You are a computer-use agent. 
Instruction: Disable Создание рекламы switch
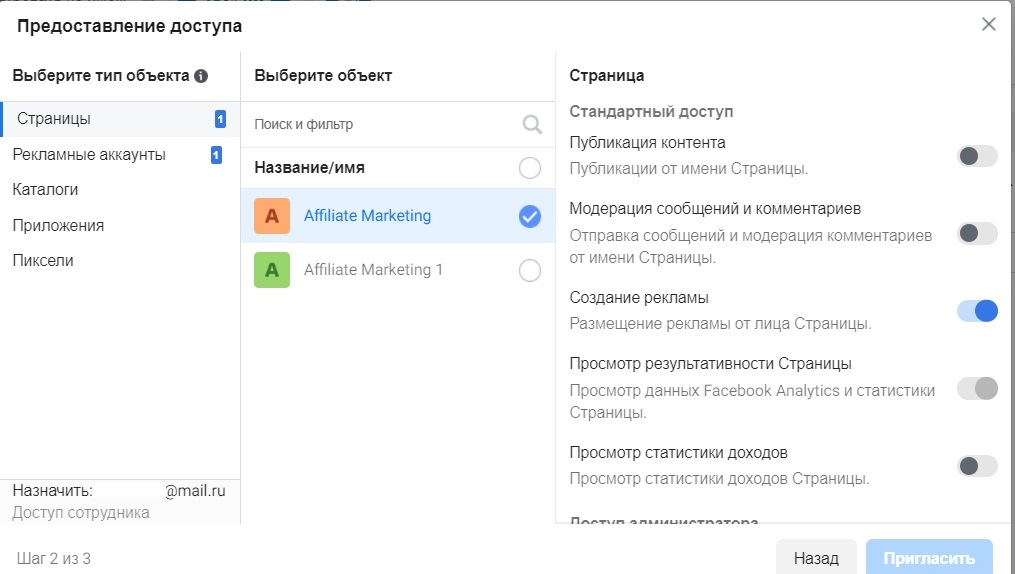[977, 311]
